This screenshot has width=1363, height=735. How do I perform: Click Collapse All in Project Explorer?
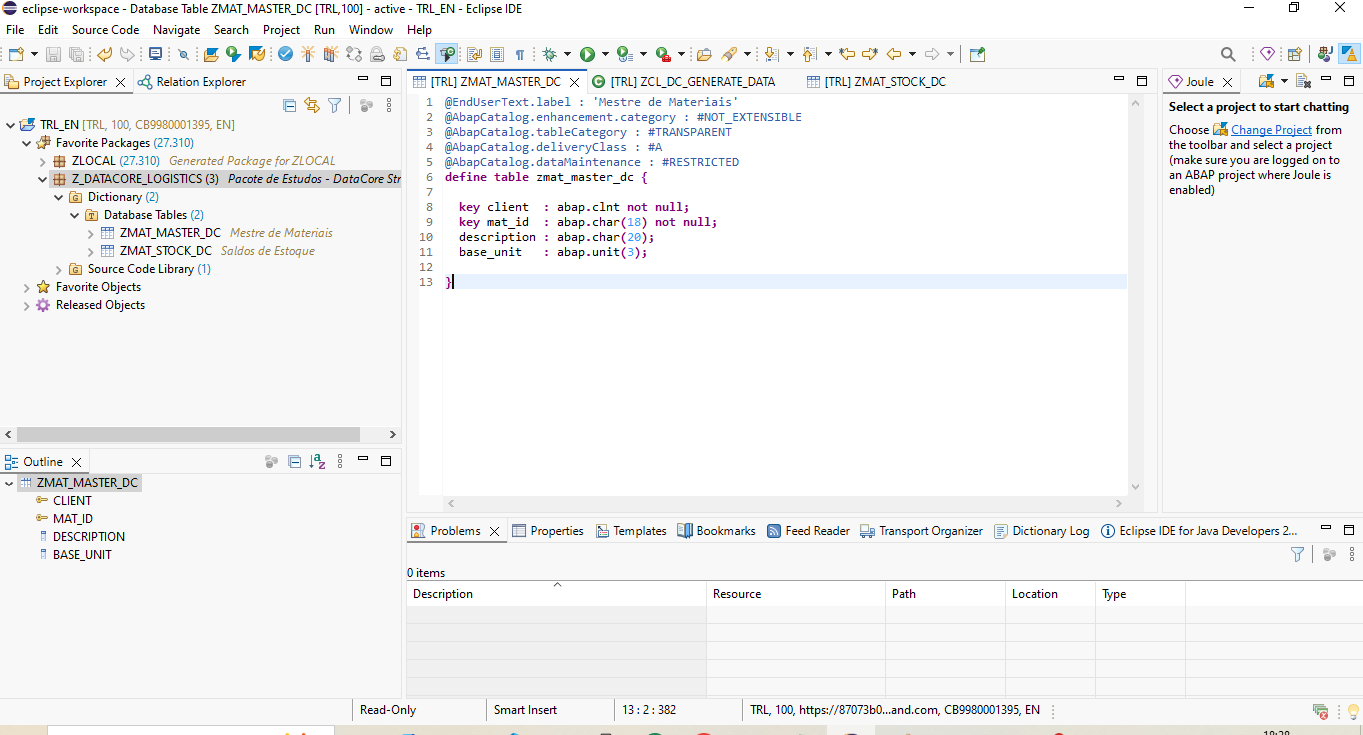(290, 105)
